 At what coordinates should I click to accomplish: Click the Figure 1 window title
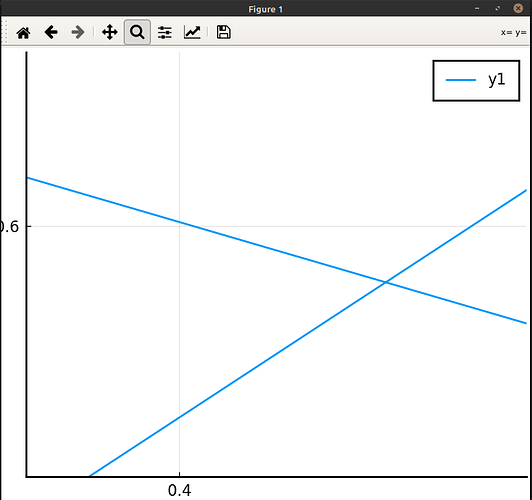(x=265, y=9)
